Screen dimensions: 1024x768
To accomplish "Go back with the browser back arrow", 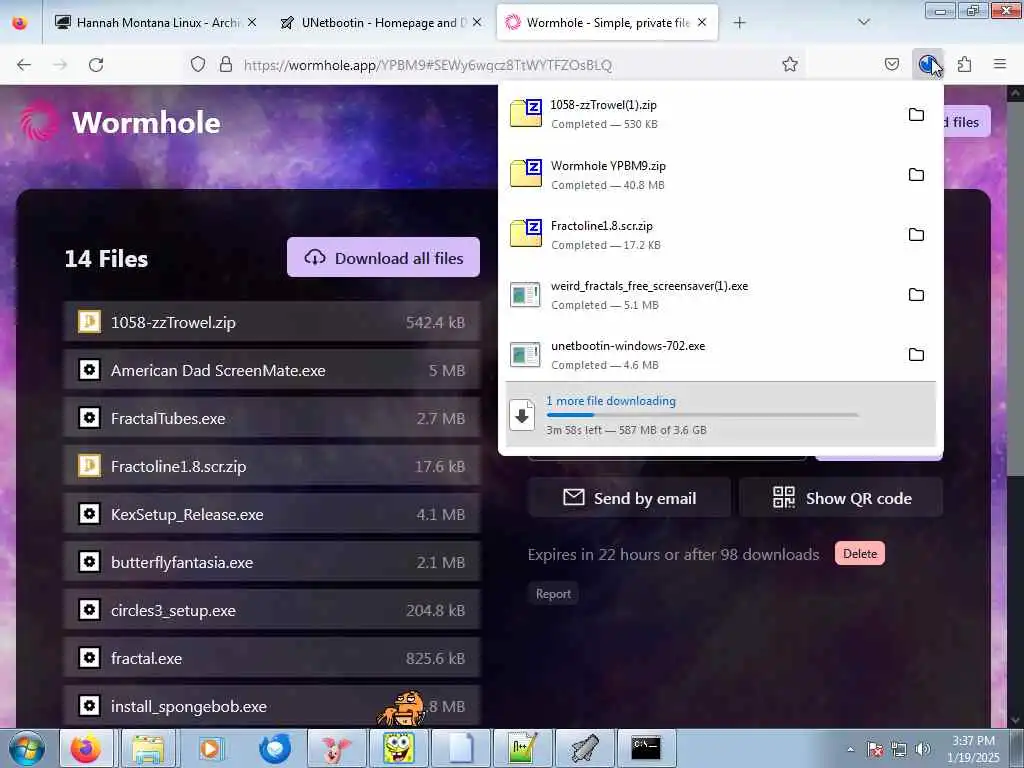I will (x=24, y=65).
